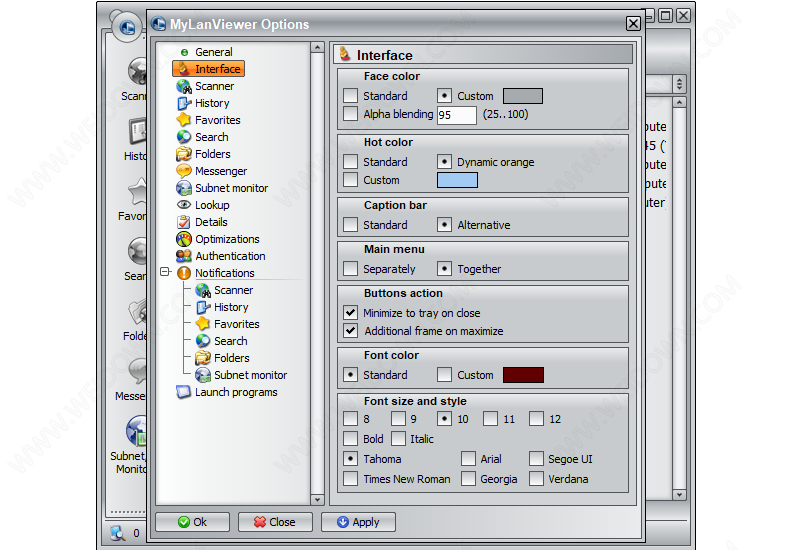Click the Lookup eye icon
This screenshot has width=790, height=550.
coord(184,205)
